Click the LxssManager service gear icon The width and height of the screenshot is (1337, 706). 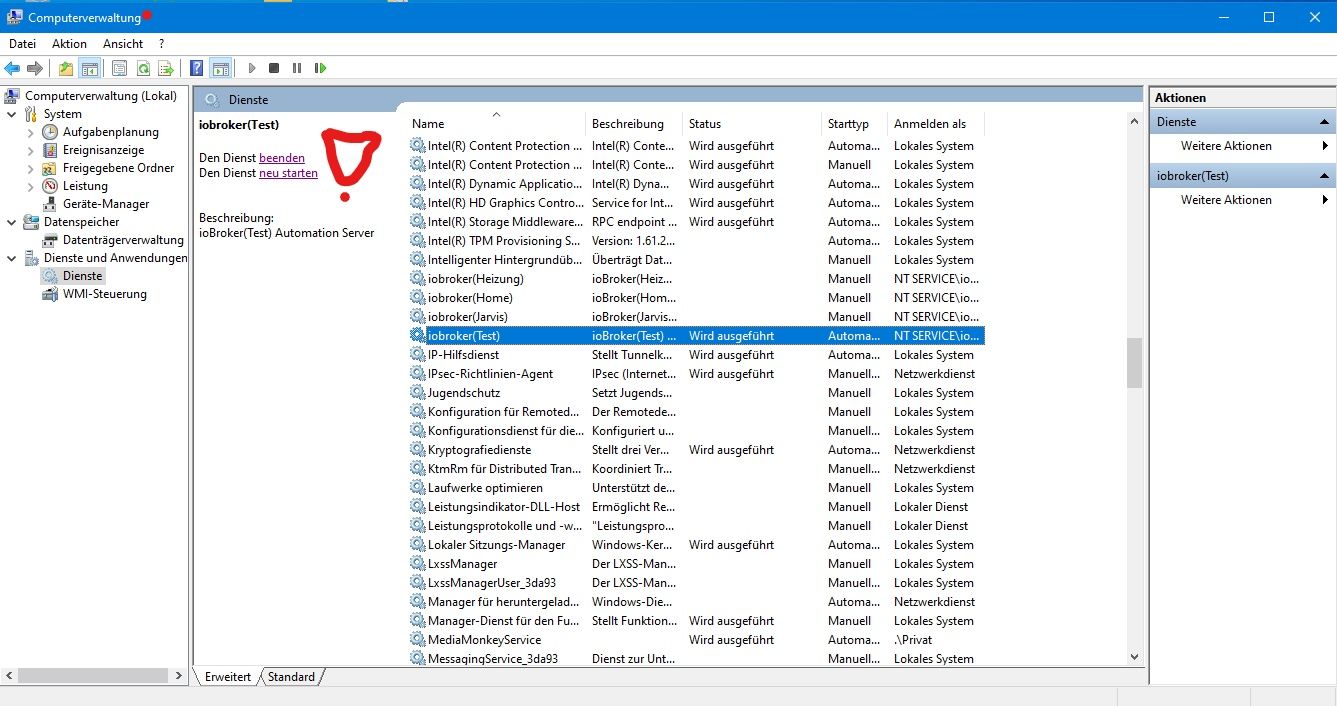[x=418, y=564]
